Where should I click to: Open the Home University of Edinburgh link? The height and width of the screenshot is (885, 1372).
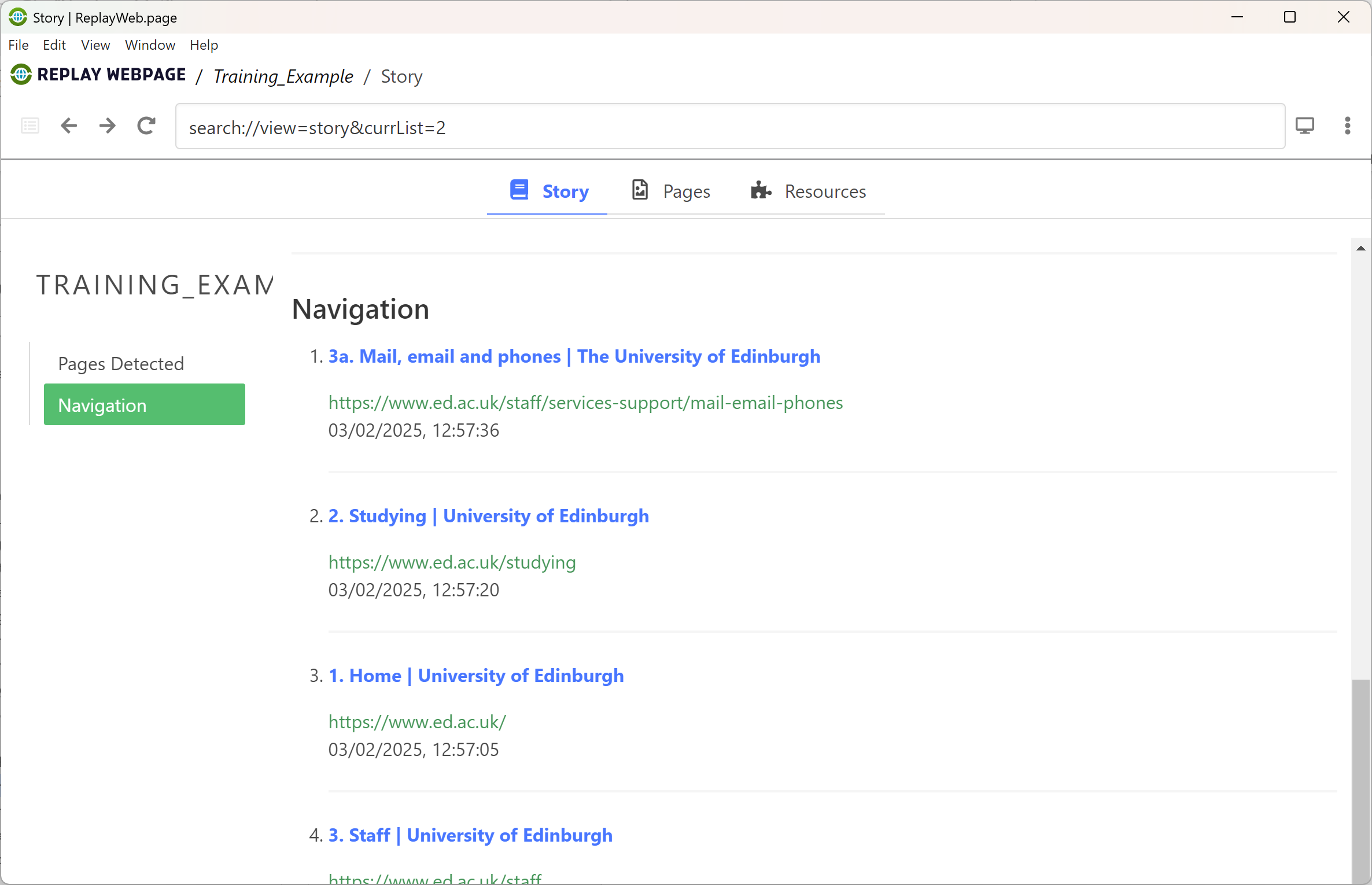[x=476, y=676]
